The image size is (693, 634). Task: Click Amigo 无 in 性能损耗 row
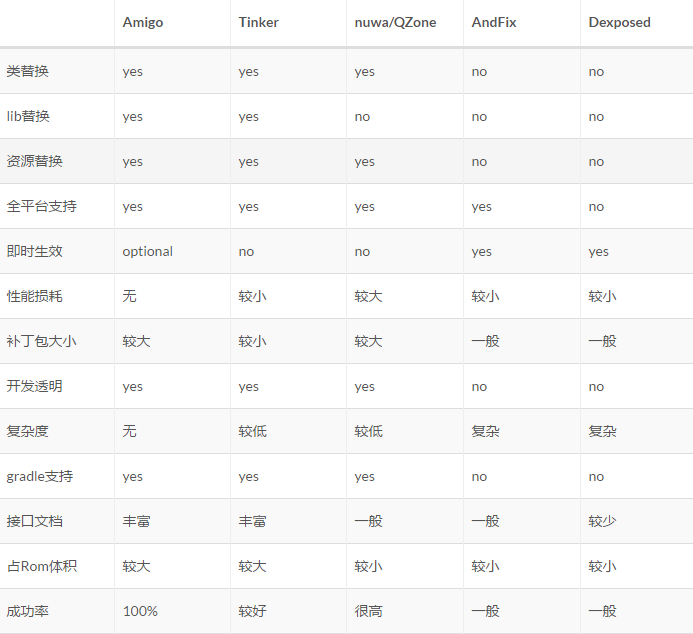tap(129, 296)
